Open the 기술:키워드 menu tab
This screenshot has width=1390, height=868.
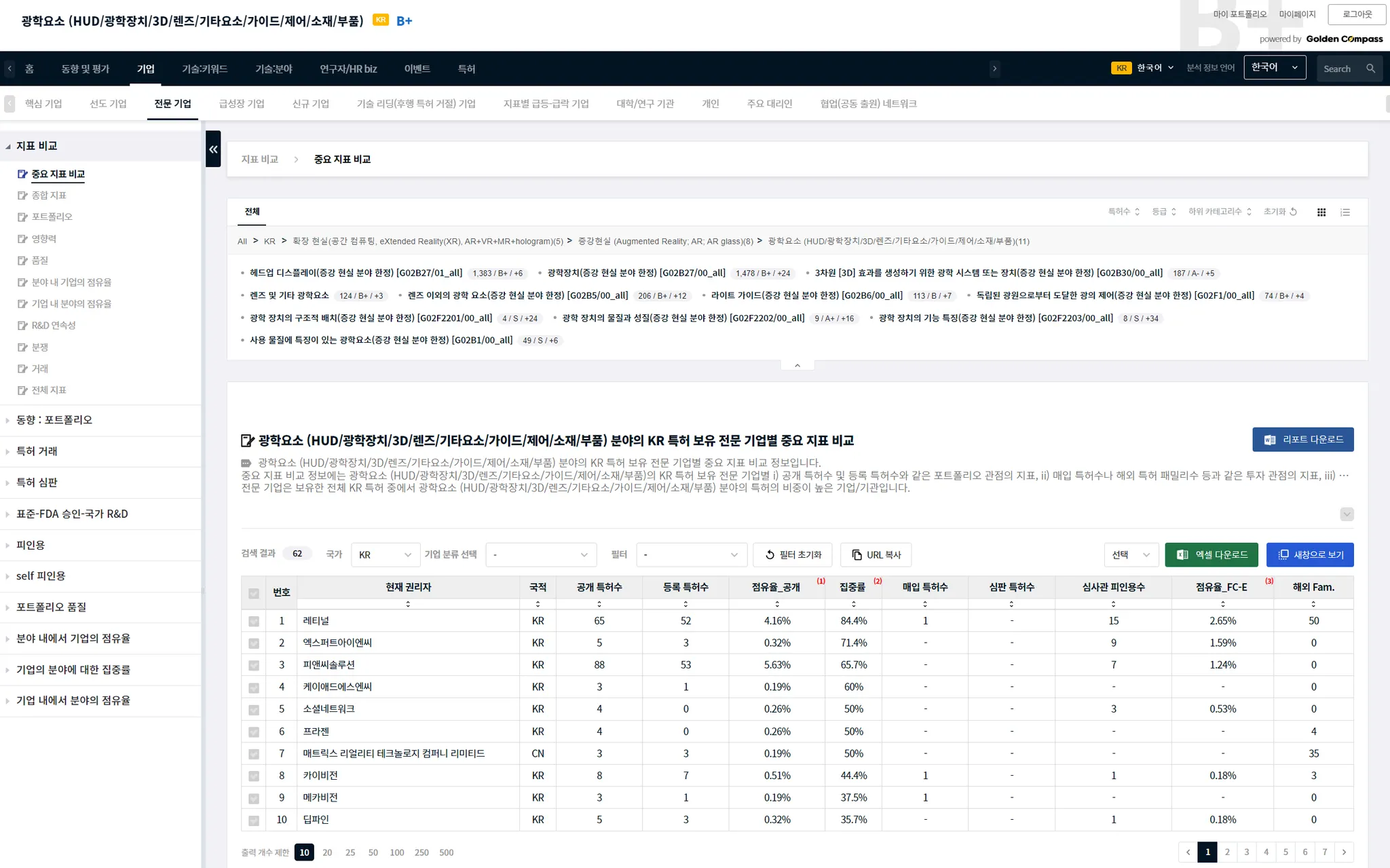204,69
